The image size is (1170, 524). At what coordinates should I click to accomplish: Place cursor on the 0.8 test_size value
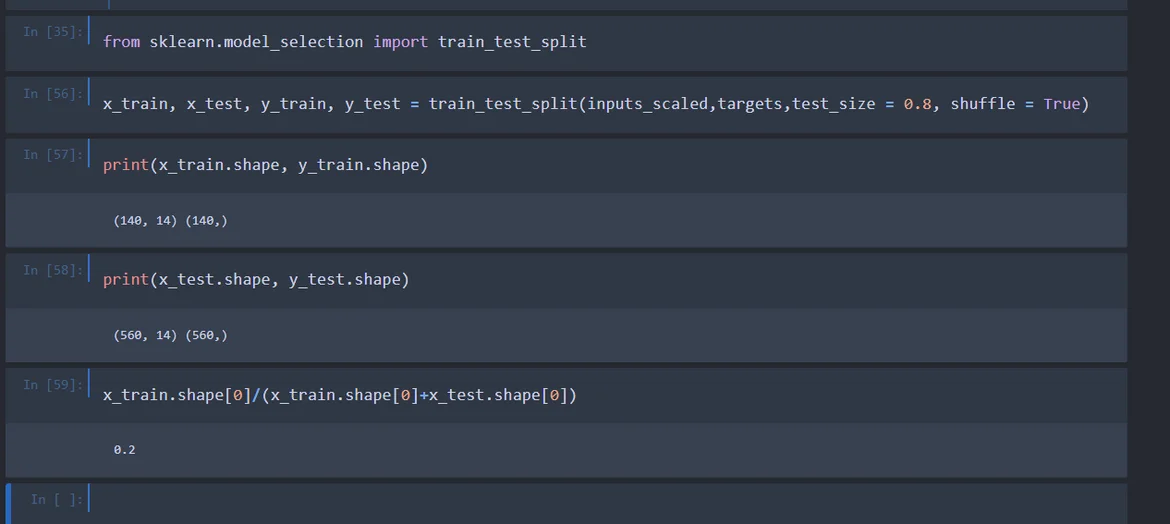click(x=917, y=104)
